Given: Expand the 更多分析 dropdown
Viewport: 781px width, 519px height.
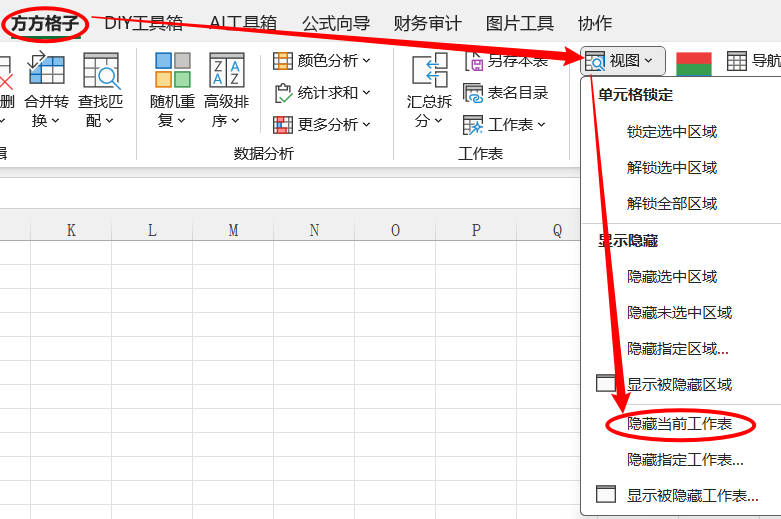Looking at the screenshot, I should [321, 125].
